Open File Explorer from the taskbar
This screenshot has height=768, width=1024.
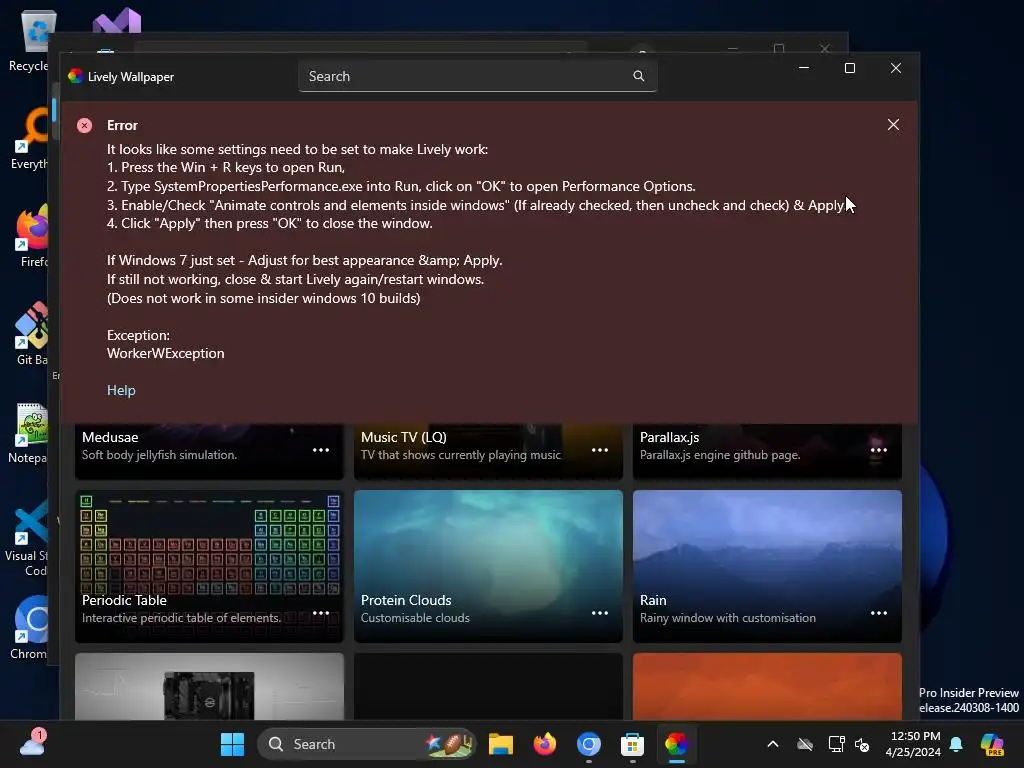pyautogui.click(x=501, y=744)
